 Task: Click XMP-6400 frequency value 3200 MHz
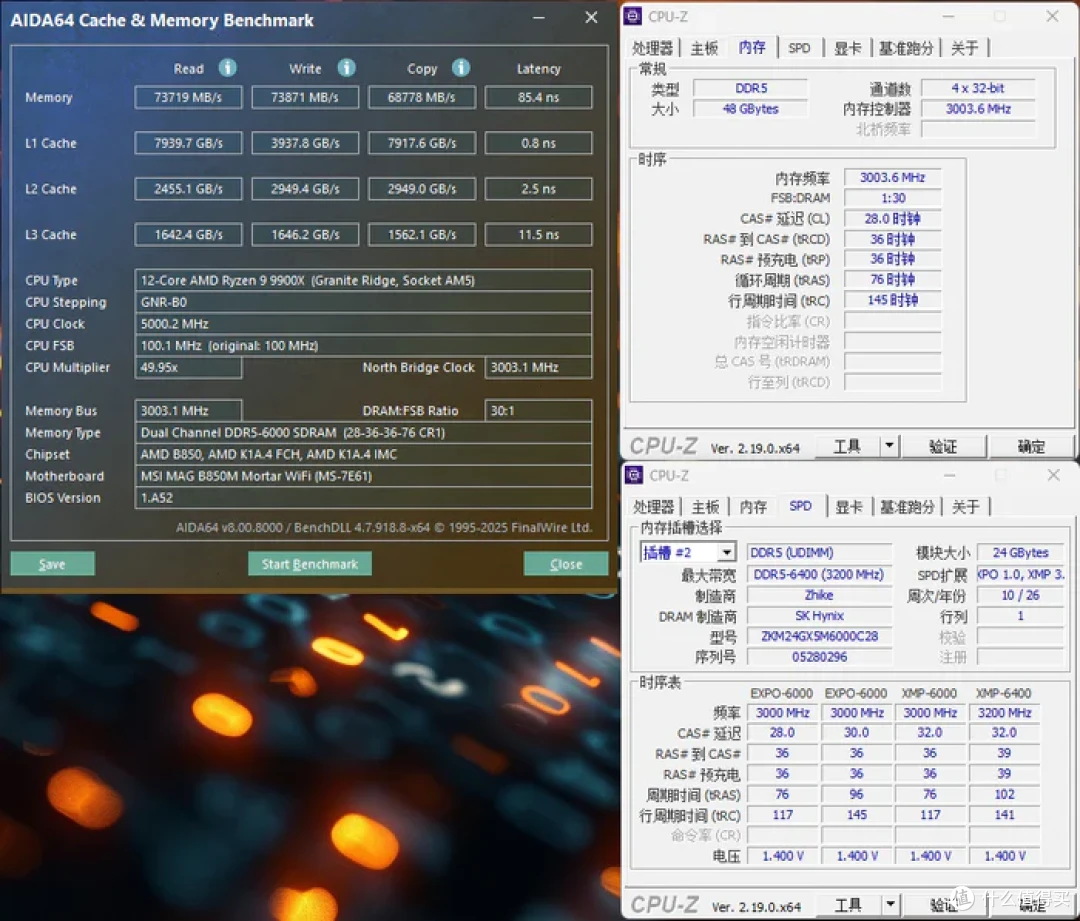pos(1004,712)
